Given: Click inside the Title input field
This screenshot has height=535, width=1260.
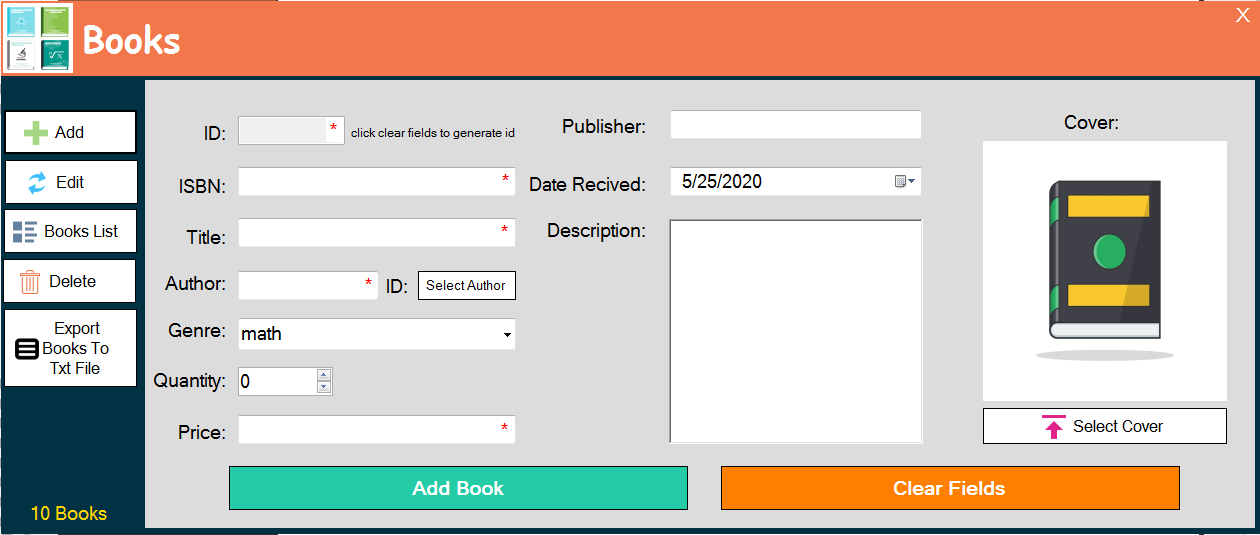Looking at the screenshot, I should coord(377,233).
